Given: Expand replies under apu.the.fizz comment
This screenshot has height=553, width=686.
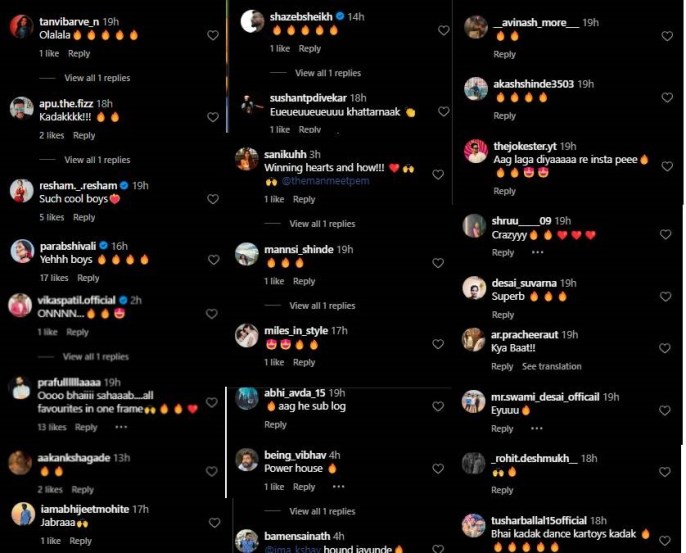Looking at the screenshot, I should coord(97,160).
